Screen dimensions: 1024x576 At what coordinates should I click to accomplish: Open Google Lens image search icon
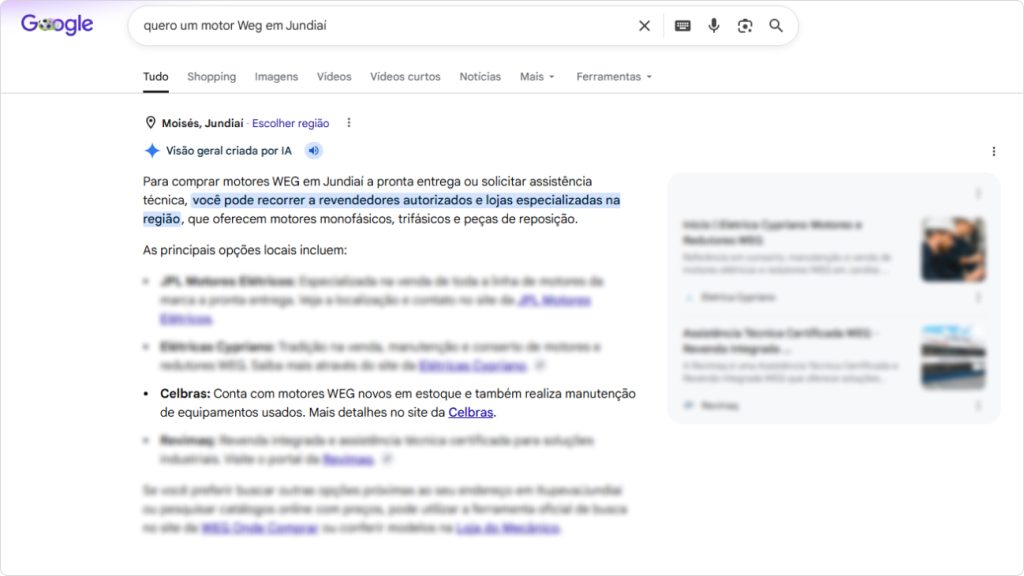744,25
